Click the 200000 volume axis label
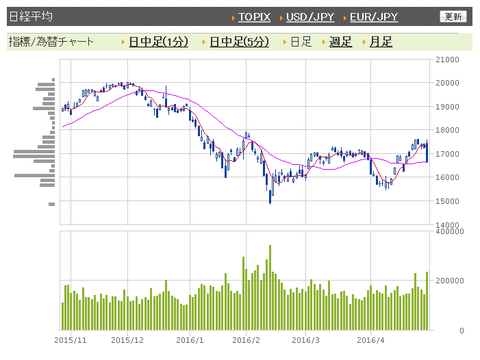The height and width of the screenshot is (360, 480). click(450, 281)
